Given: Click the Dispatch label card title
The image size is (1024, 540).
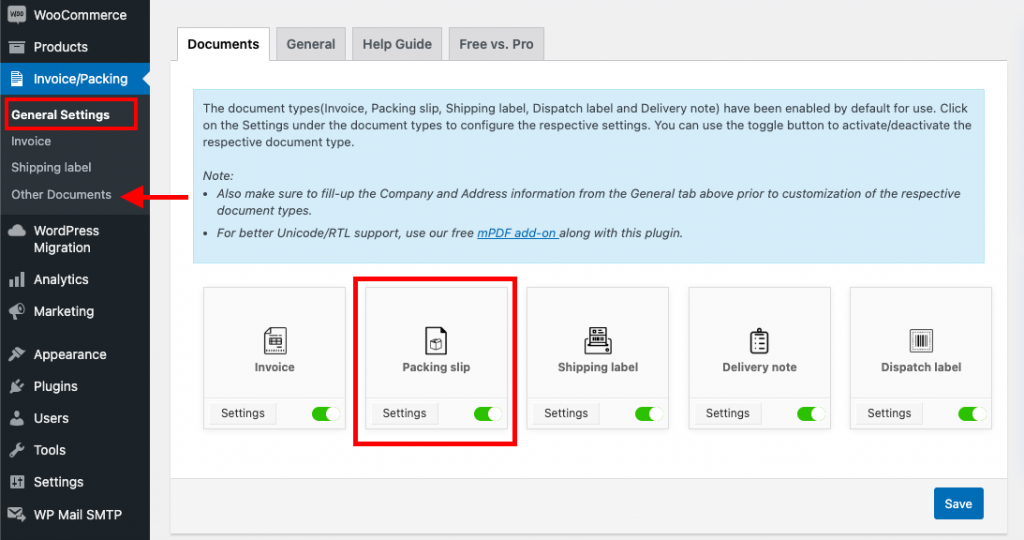Looking at the screenshot, I should click(x=921, y=367).
